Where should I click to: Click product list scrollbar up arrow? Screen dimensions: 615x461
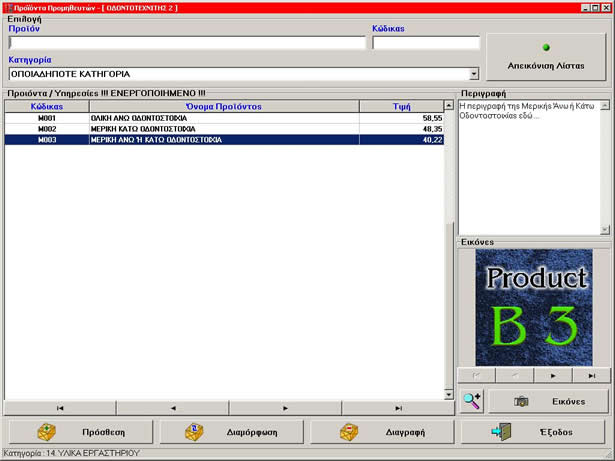(449, 105)
